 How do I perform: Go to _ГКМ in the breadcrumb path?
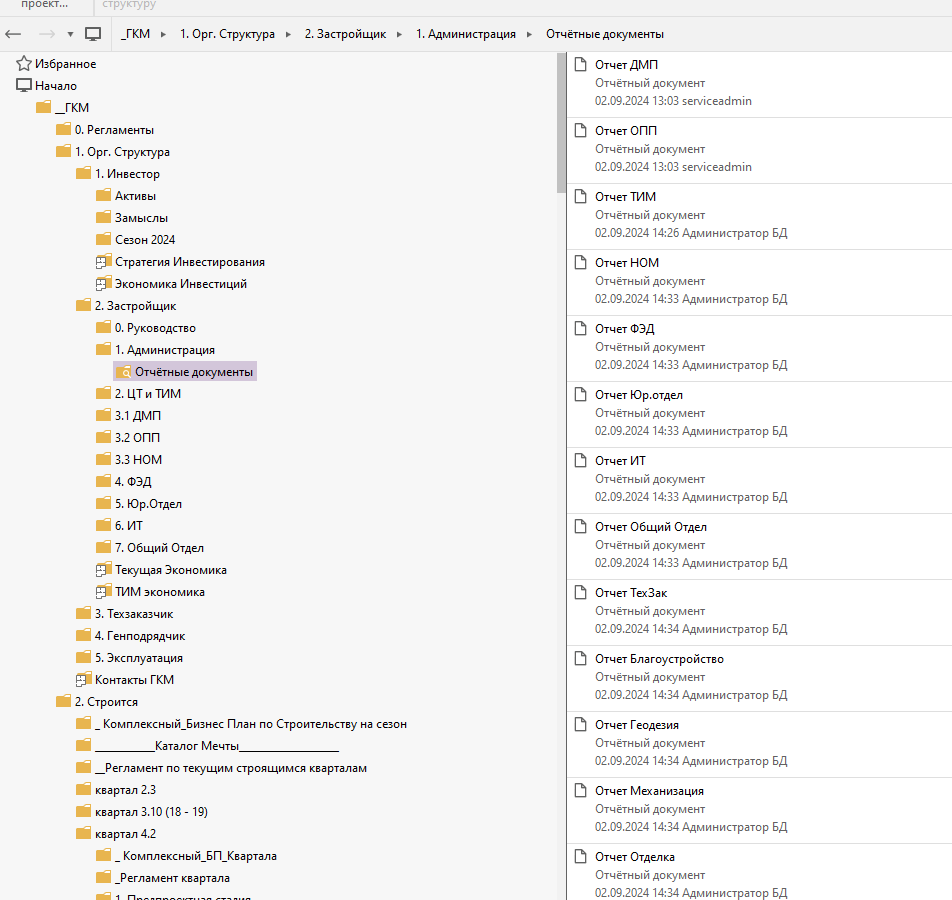pyautogui.click(x=135, y=34)
